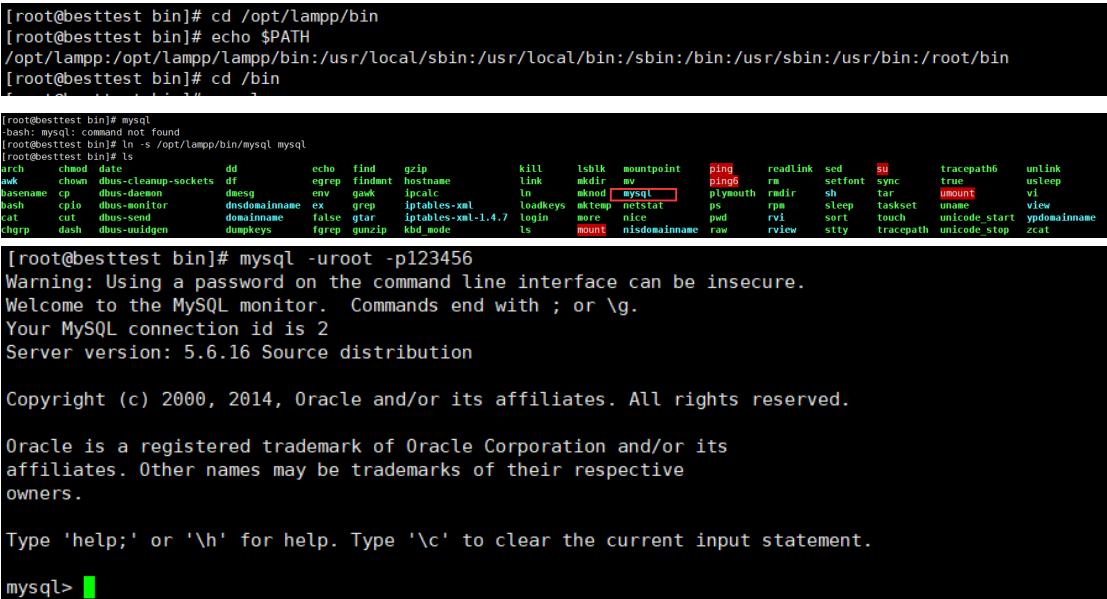Click the 'Oracle is a registered trademark' line

(x=366, y=446)
